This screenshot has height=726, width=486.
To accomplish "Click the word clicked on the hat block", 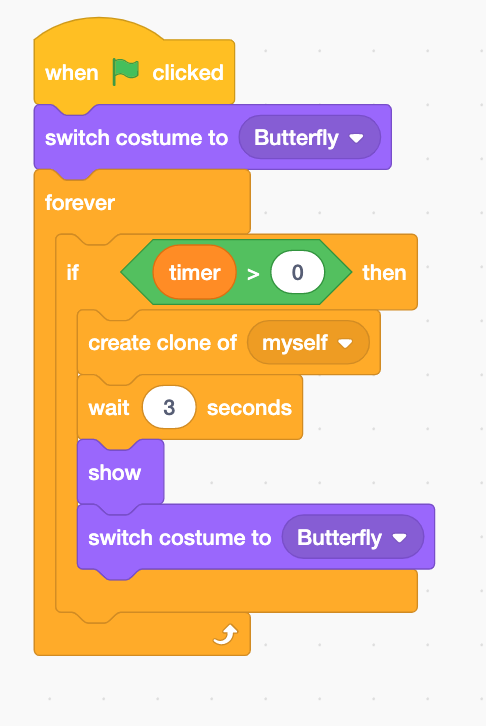I will pyautogui.click(x=188, y=73).
